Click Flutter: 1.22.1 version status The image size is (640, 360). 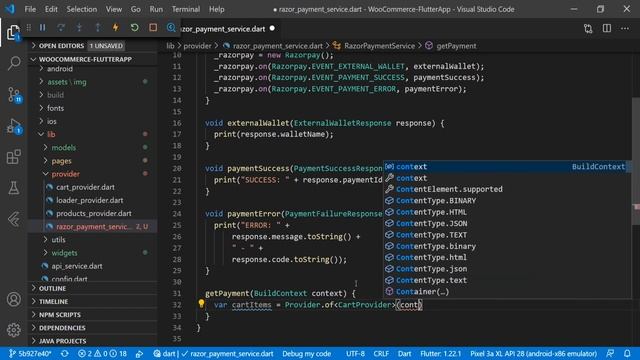[x=440, y=353]
